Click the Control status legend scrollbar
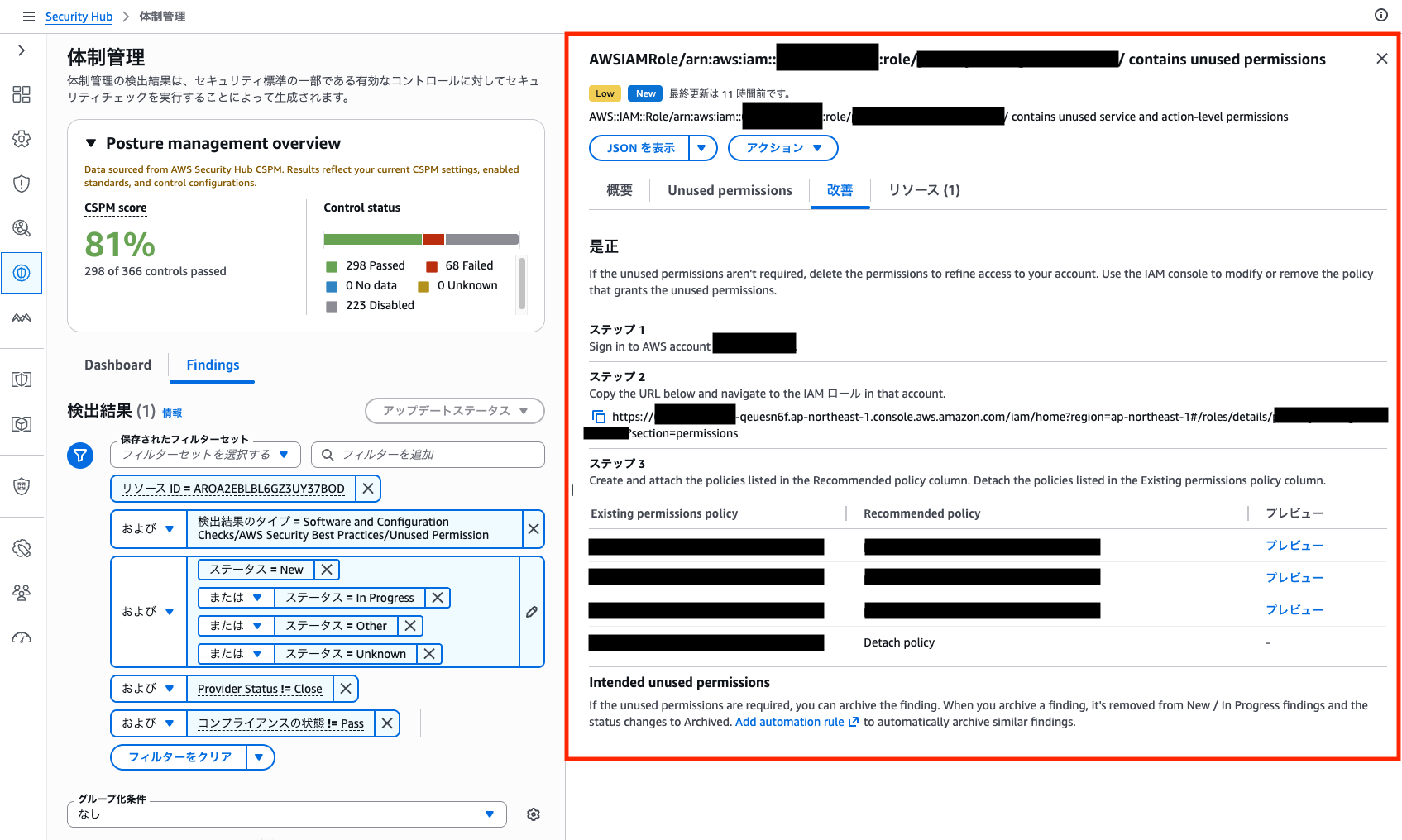 coord(521,284)
